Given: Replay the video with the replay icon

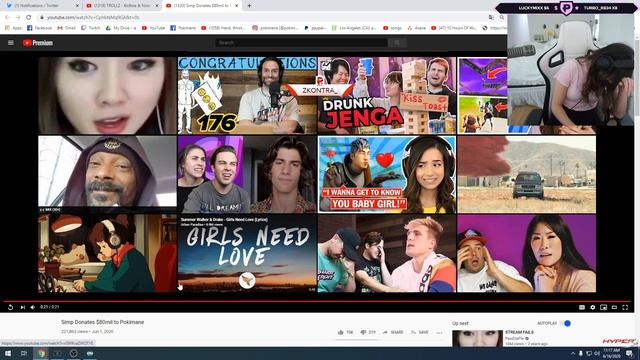Looking at the screenshot, I should (11, 307).
